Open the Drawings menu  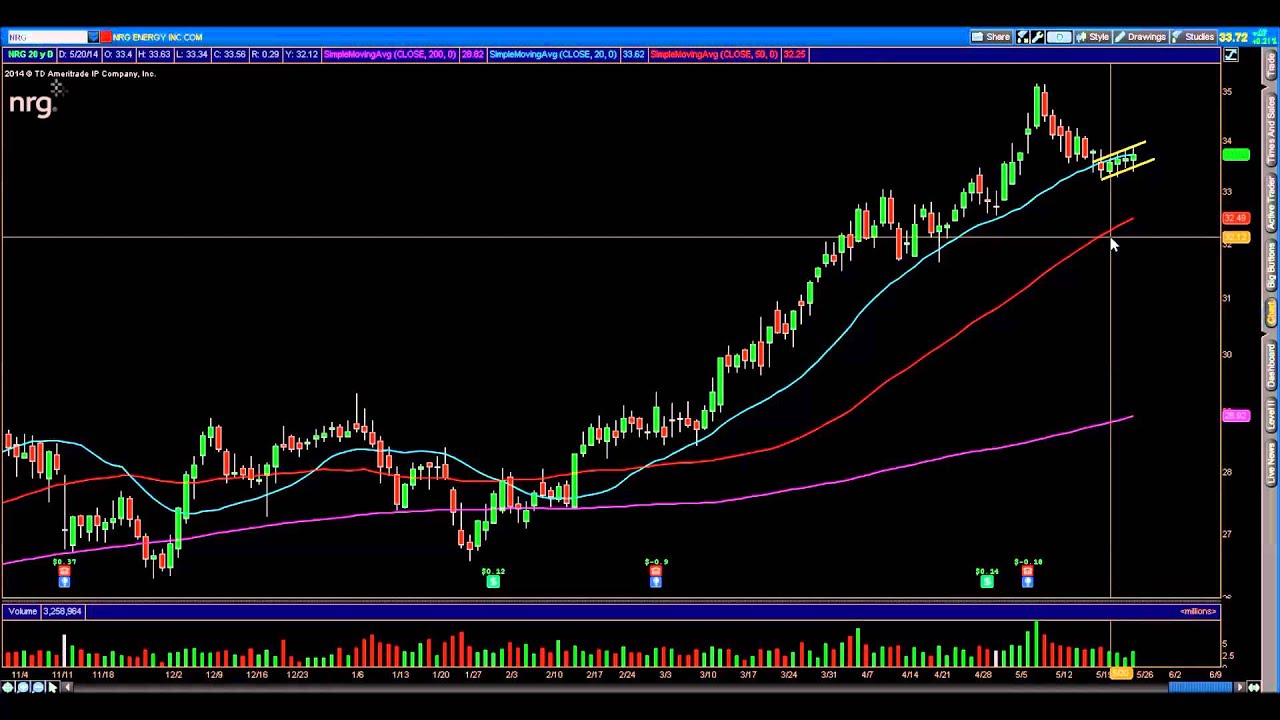point(1140,37)
